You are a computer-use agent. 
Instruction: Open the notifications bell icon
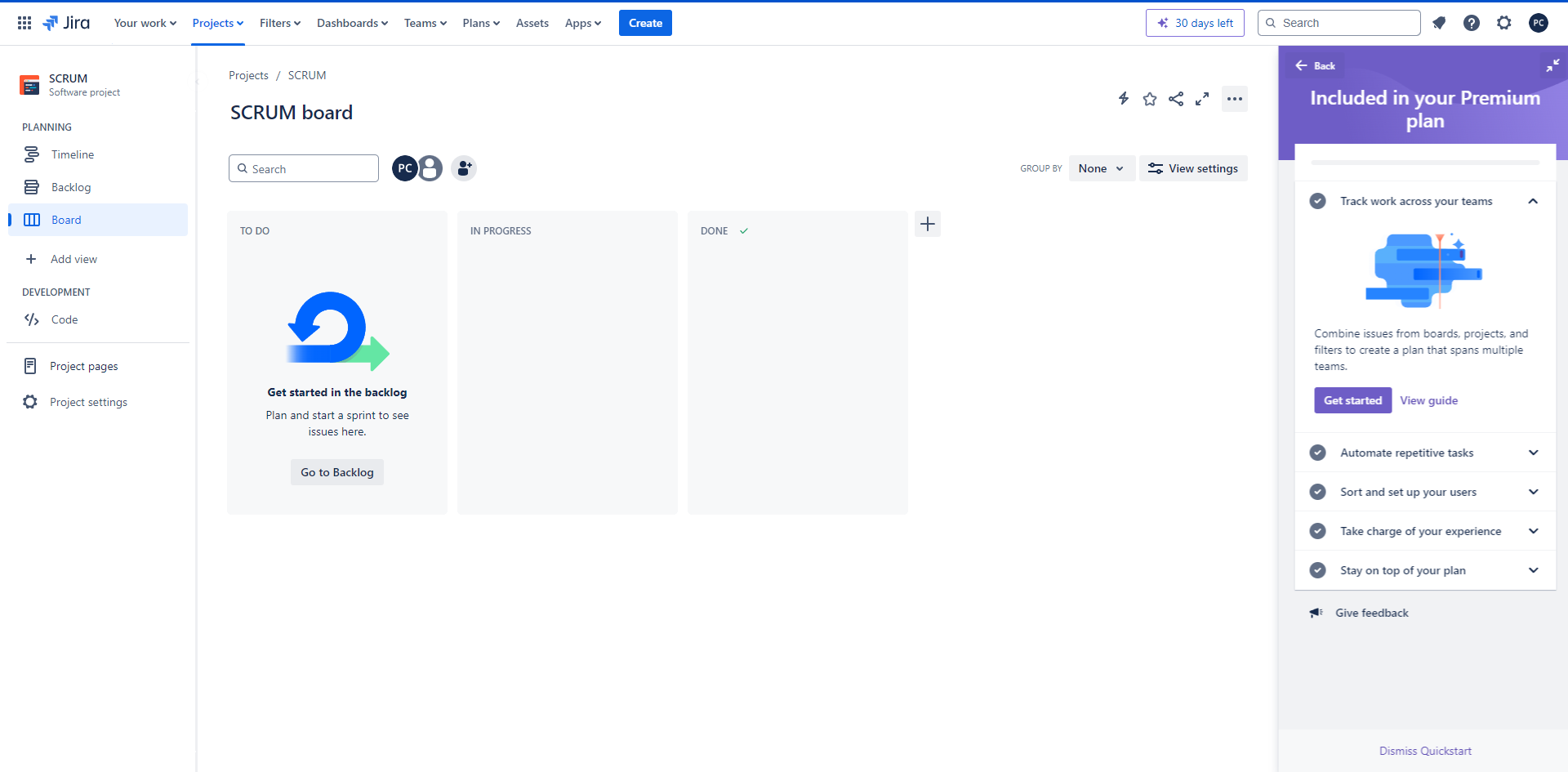(1439, 23)
